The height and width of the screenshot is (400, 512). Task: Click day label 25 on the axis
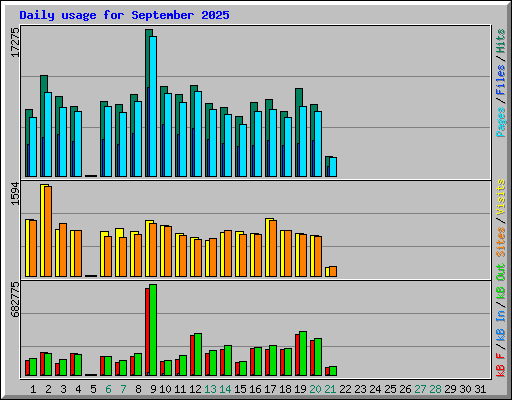coord(390,389)
